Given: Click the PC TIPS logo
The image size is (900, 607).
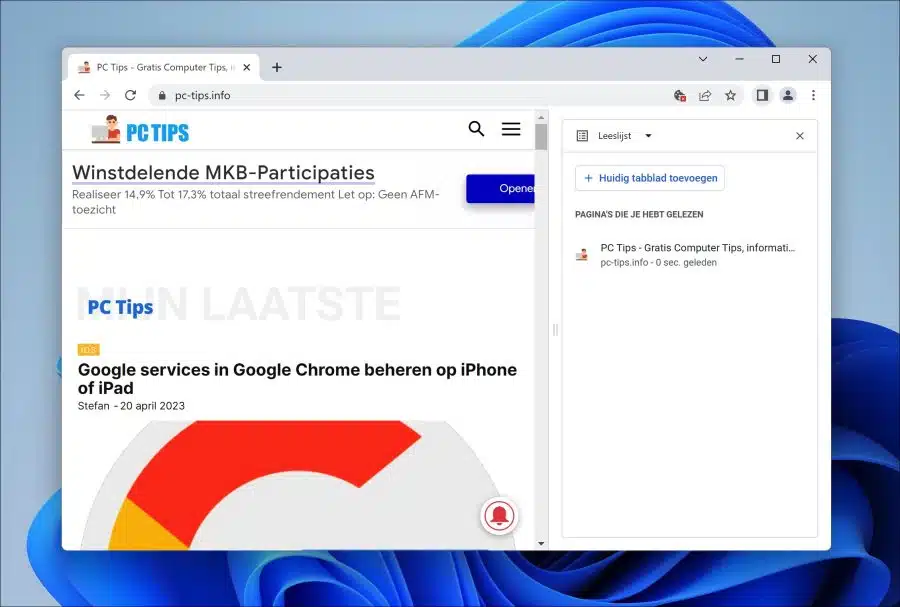Looking at the screenshot, I should [x=139, y=130].
